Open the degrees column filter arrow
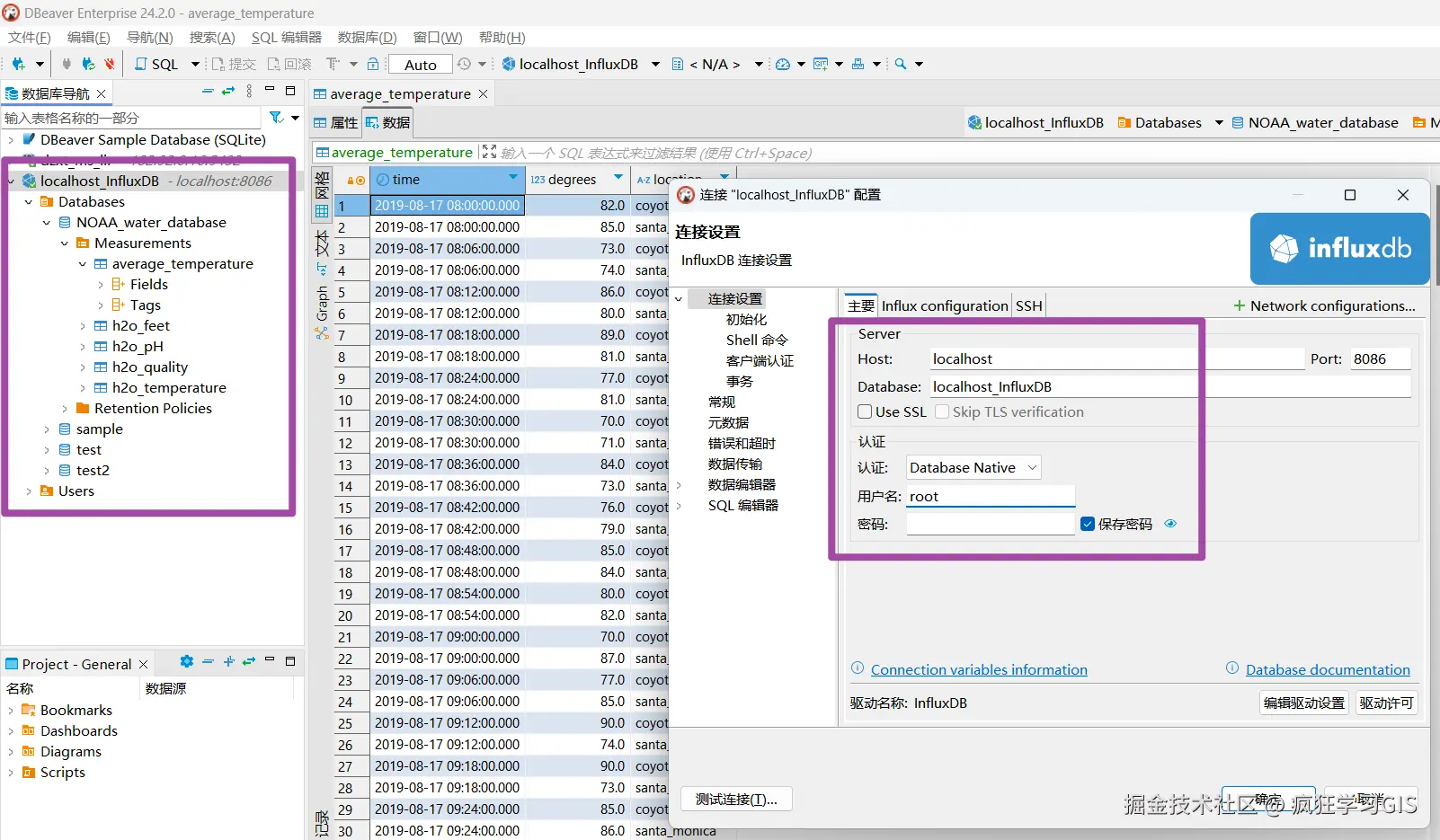1440x840 pixels. tap(618, 177)
